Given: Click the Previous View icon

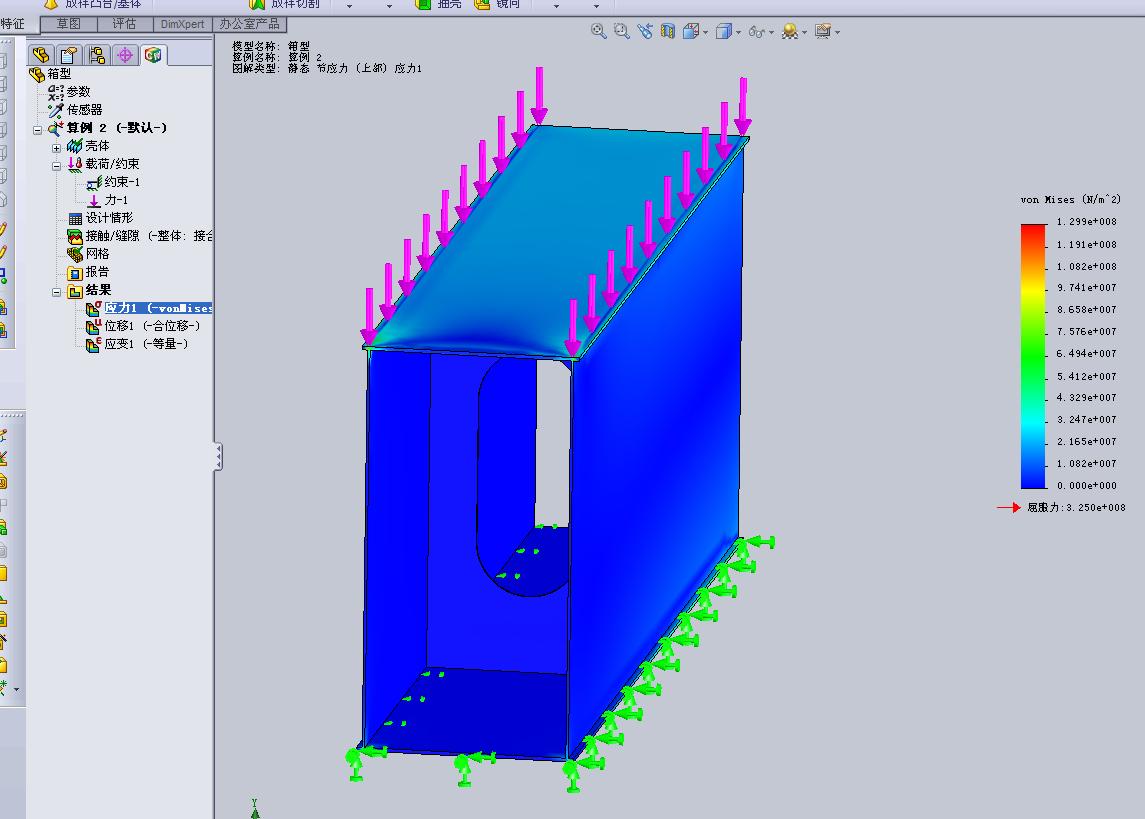Looking at the screenshot, I should [x=645, y=31].
